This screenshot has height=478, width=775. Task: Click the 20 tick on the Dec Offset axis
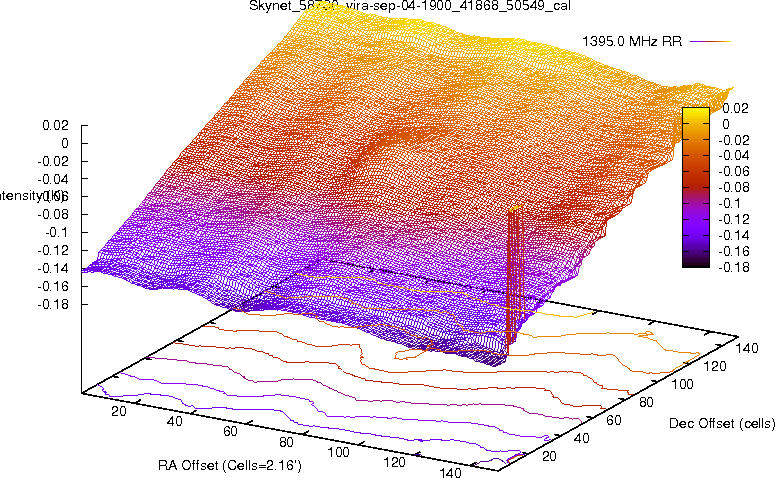549,456
